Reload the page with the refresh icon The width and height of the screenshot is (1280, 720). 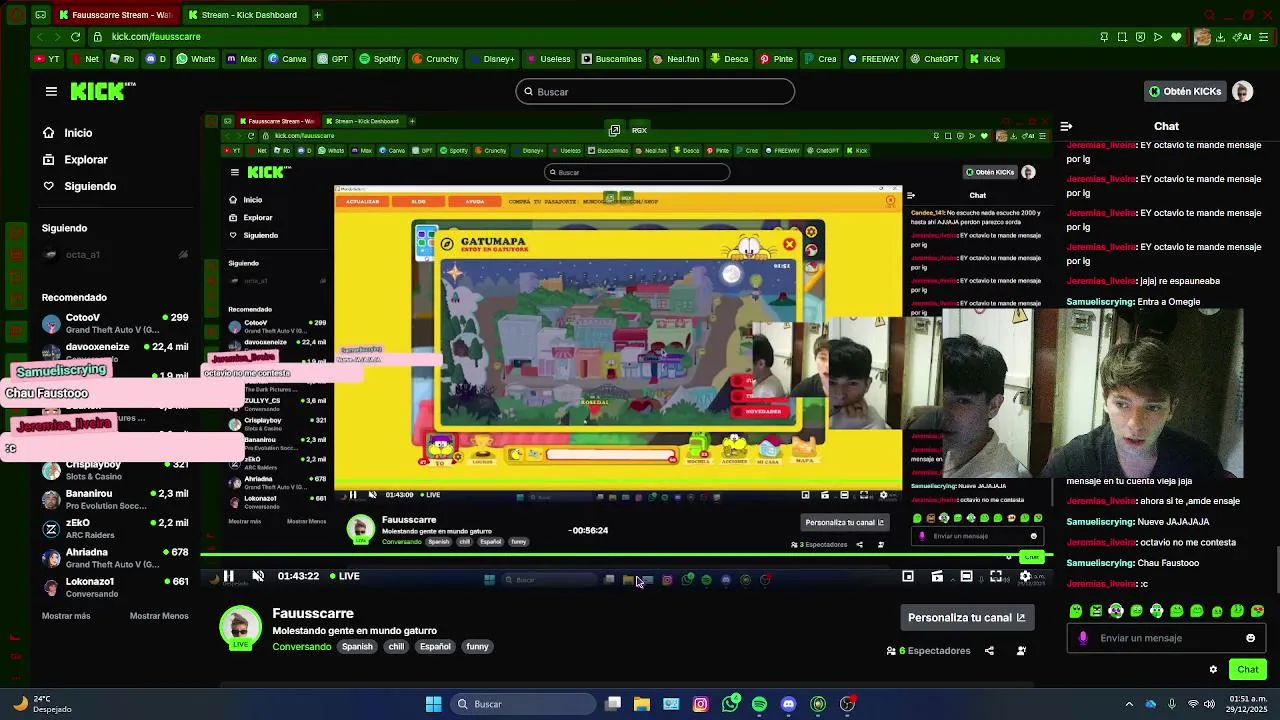[x=75, y=37]
